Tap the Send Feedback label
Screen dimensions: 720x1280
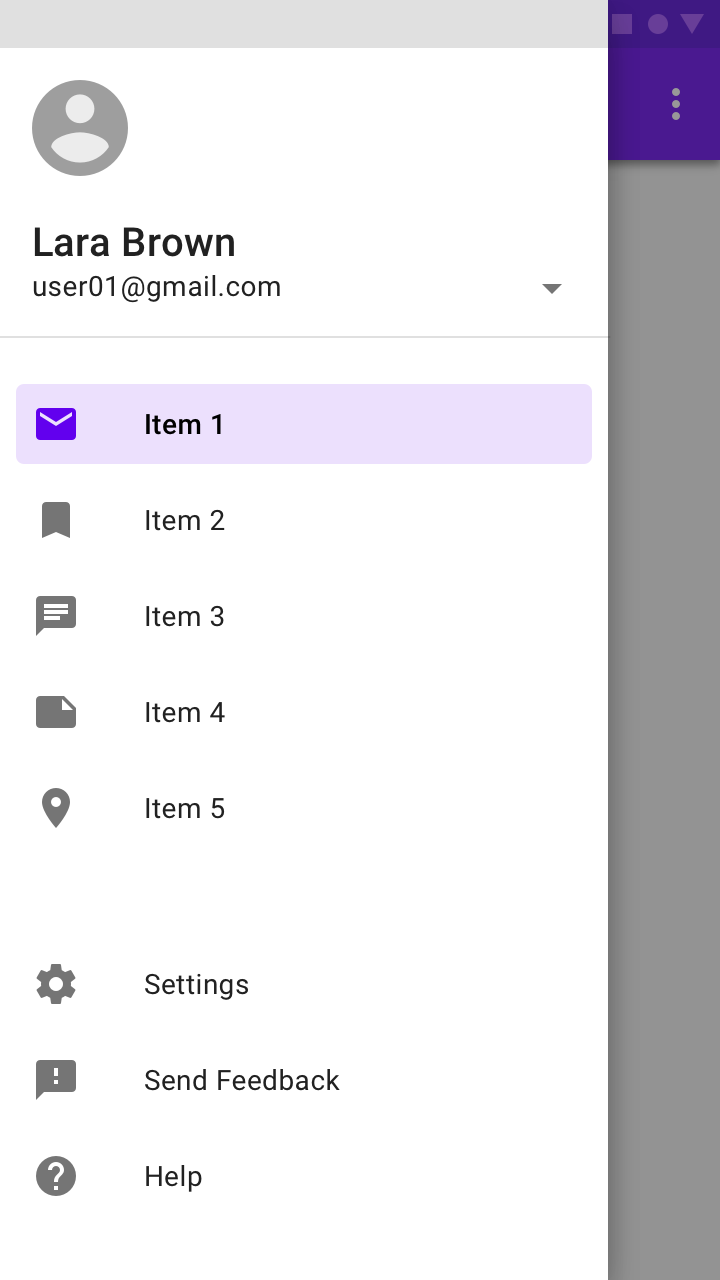[x=242, y=1080]
